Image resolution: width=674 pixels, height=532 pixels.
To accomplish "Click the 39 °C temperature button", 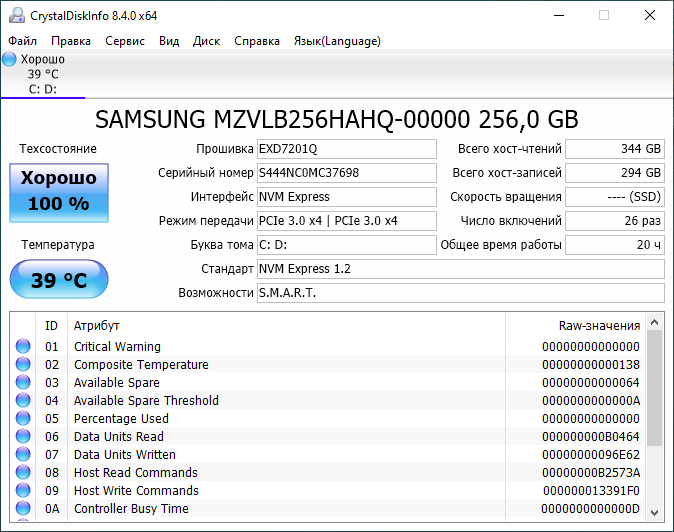I will point(59,279).
